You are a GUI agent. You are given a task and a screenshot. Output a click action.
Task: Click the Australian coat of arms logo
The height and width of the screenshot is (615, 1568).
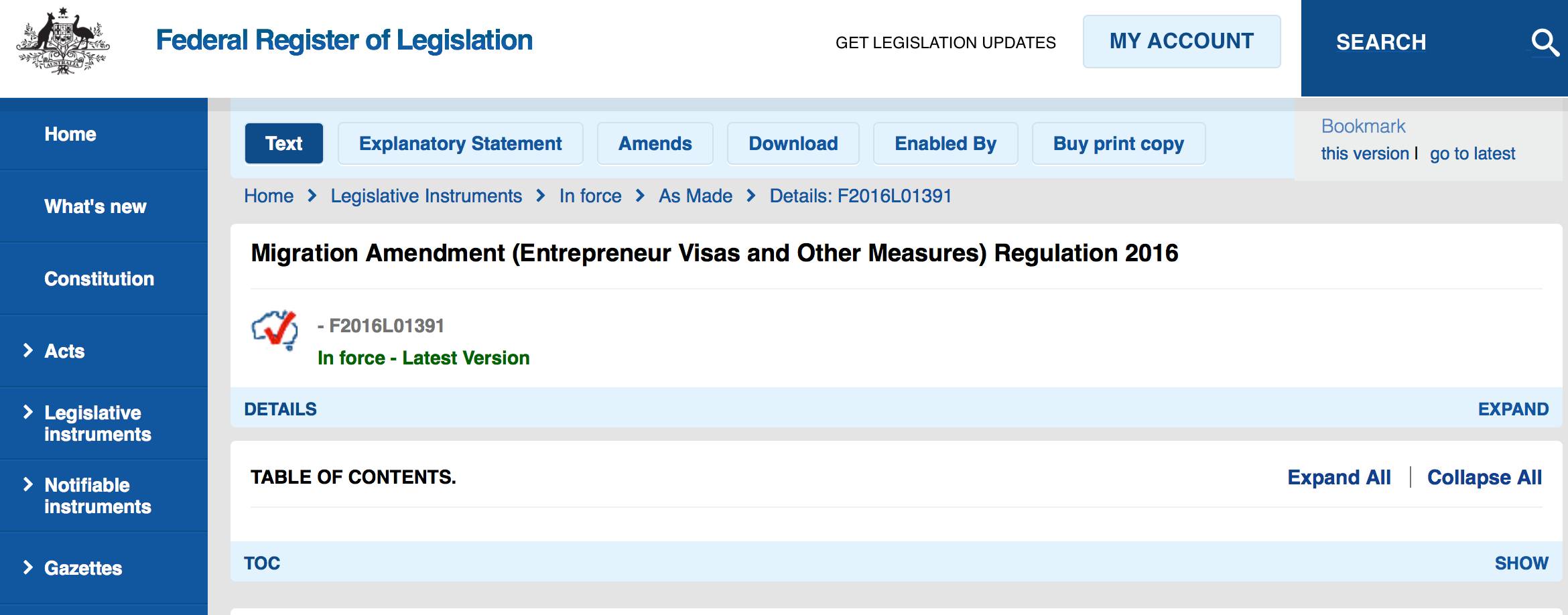(x=62, y=42)
